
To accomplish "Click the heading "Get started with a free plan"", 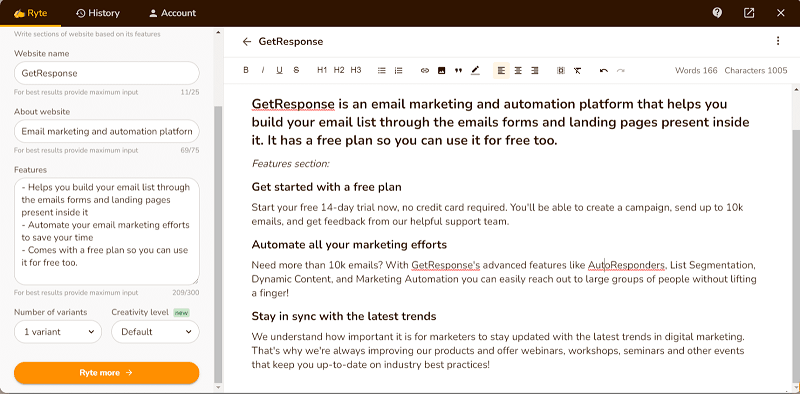I will click(x=327, y=187).
